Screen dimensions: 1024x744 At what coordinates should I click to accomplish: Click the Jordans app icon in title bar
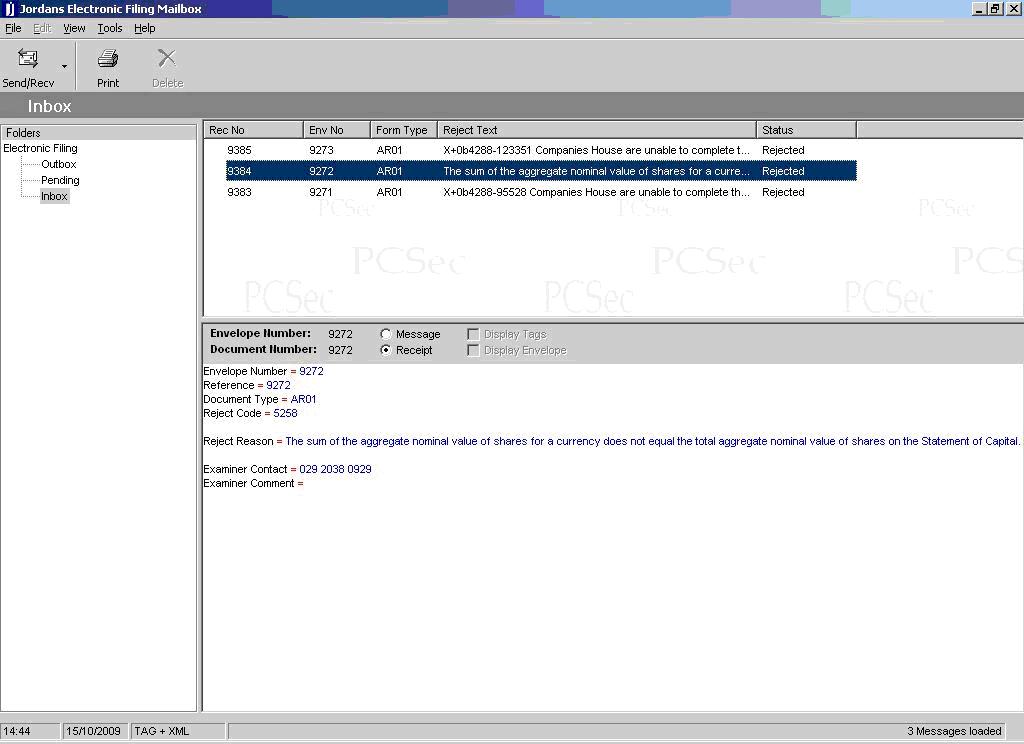(x=9, y=9)
